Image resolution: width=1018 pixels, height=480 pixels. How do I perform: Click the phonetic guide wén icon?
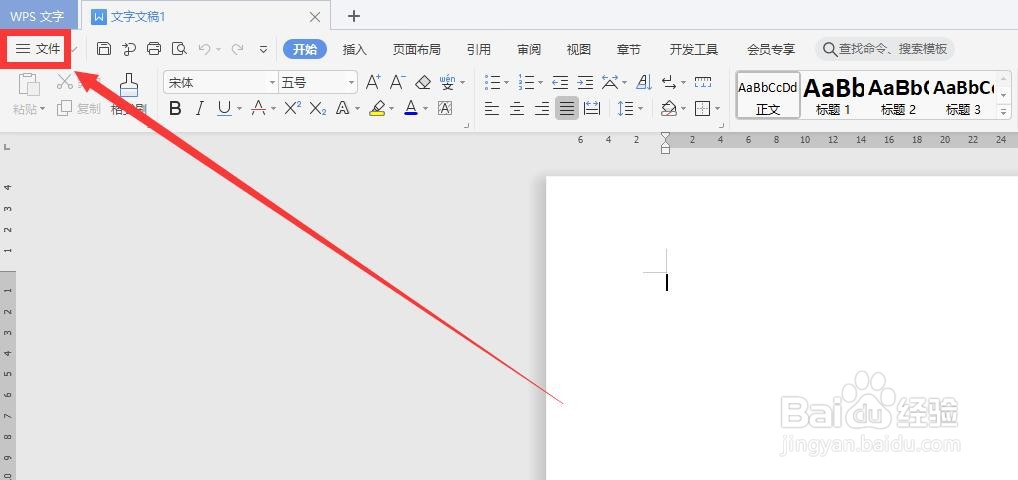click(x=447, y=82)
